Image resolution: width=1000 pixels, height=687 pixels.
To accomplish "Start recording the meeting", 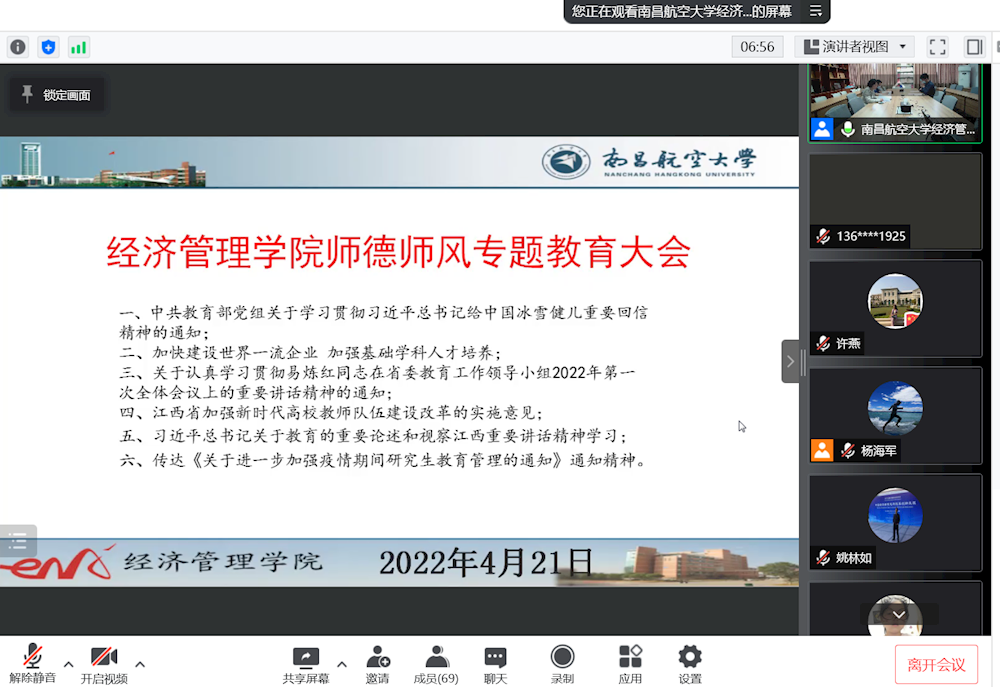I will coord(562,664).
